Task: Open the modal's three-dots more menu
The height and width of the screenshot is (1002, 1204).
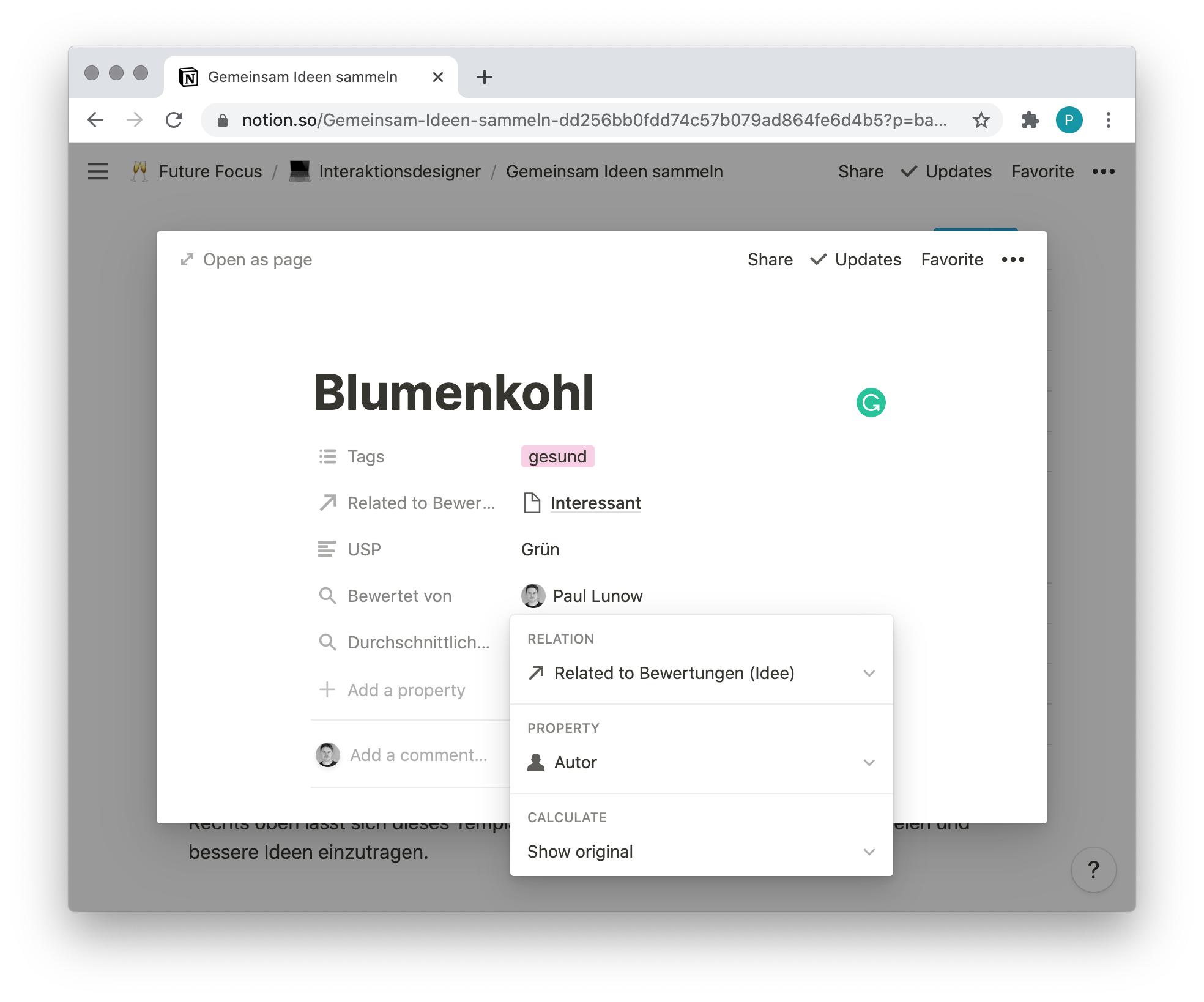Action: click(x=1013, y=260)
